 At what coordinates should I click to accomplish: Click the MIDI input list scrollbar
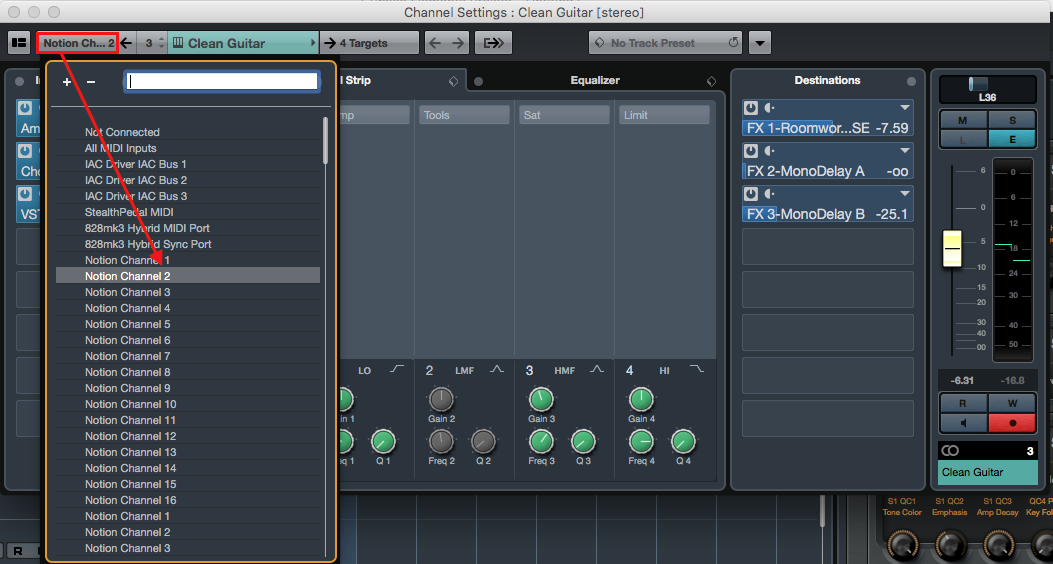(x=326, y=141)
